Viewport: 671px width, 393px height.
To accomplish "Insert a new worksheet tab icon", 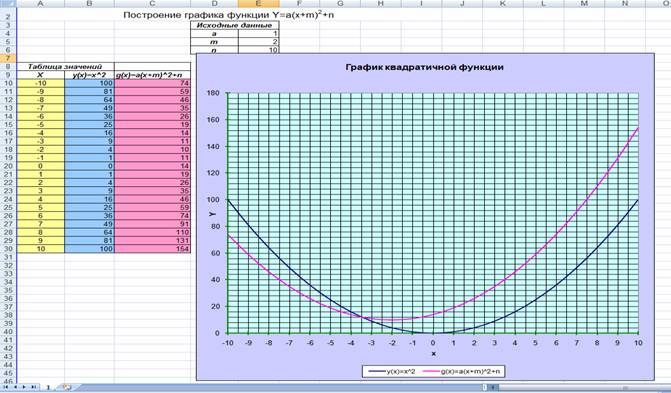I will pos(67,387).
